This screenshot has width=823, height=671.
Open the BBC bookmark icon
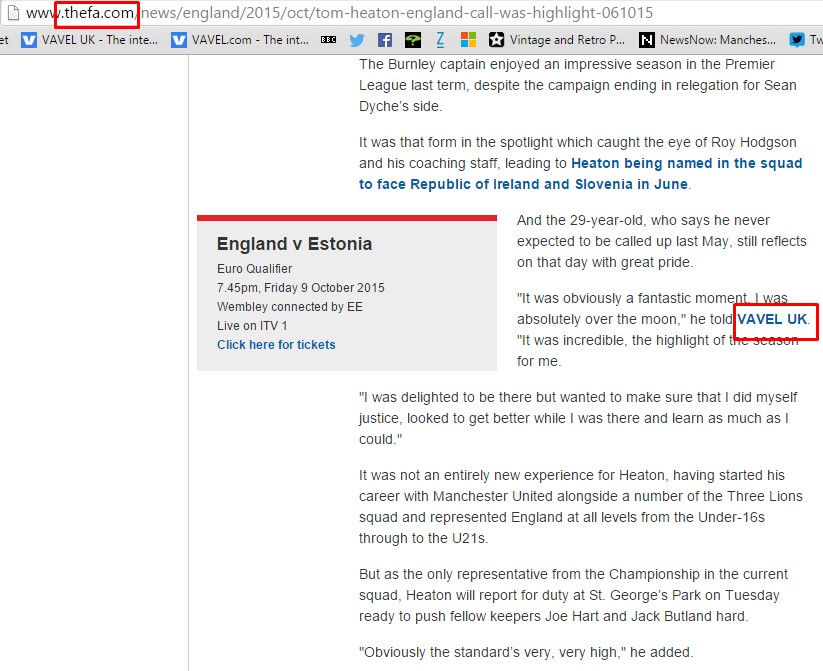(x=328, y=40)
